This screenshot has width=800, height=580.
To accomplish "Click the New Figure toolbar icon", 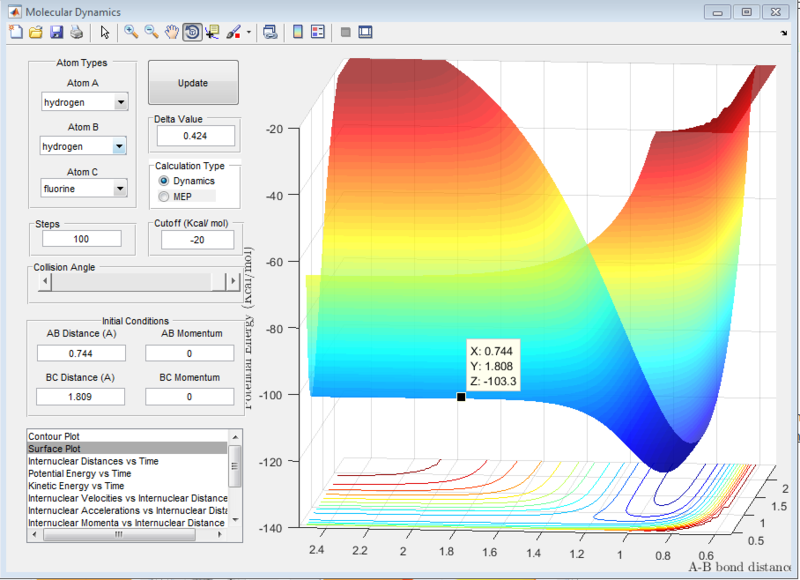I will click(16, 32).
